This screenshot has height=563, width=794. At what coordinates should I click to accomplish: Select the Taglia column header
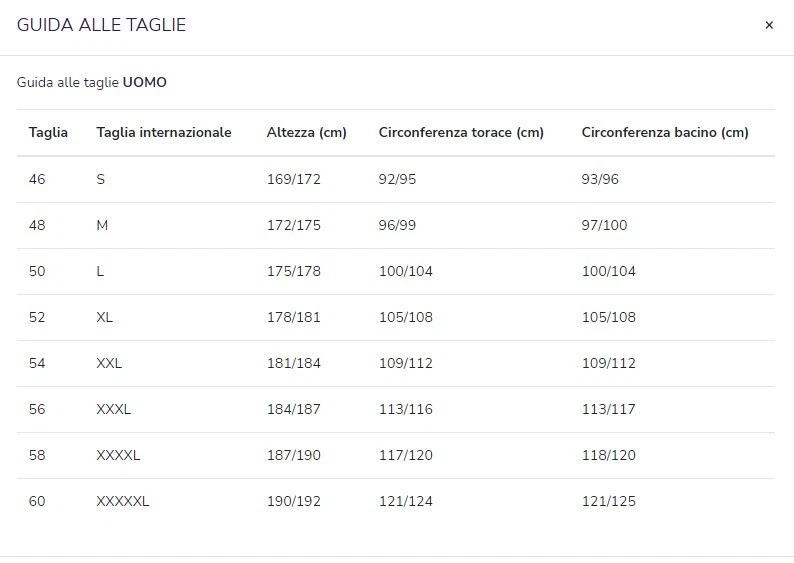(48, 132)
